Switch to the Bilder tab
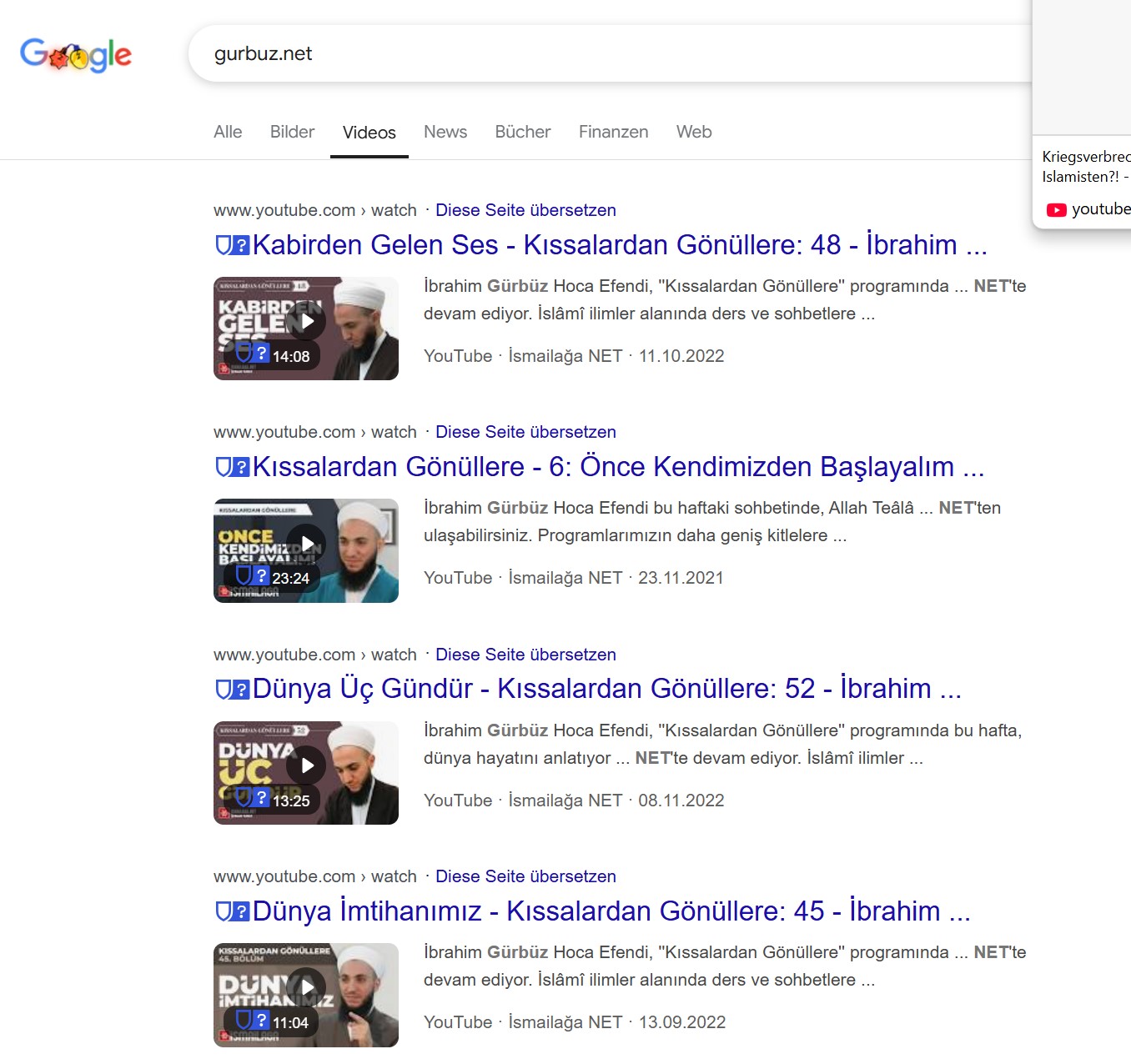Image resolution: width=1131 pixels, height=1064 pixels. (x=292, y=132)
